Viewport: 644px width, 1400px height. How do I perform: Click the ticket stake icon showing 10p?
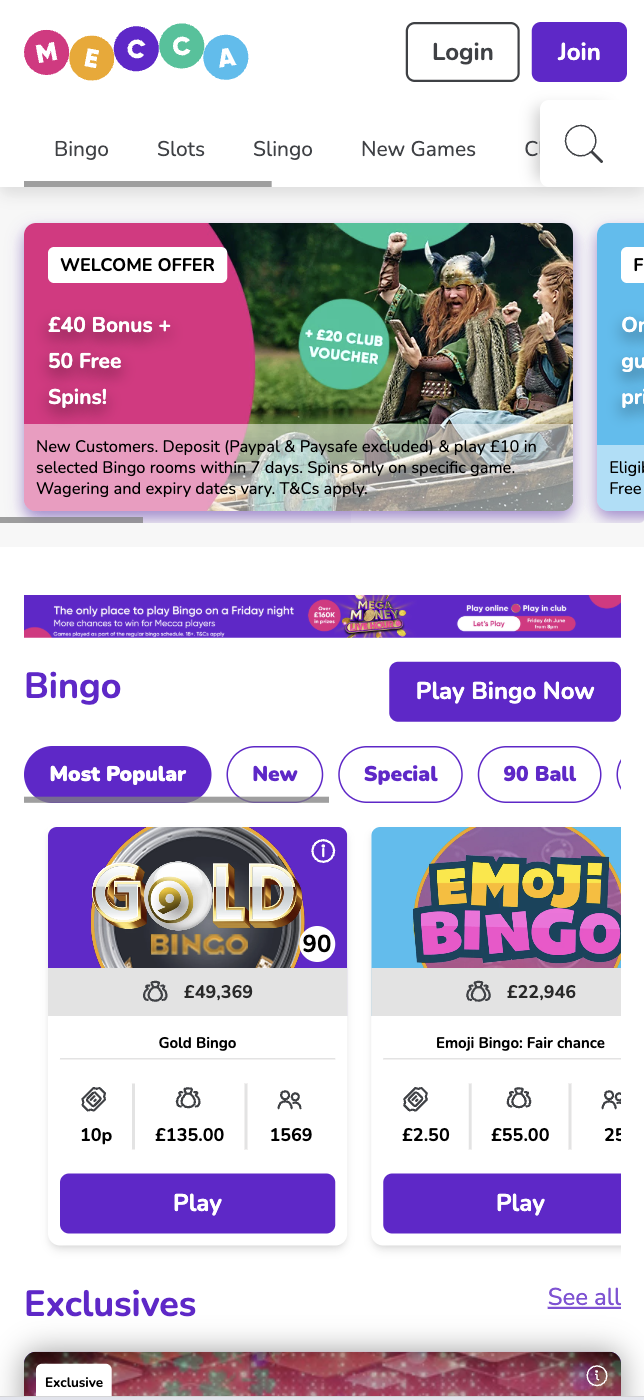click(95, 1099)
